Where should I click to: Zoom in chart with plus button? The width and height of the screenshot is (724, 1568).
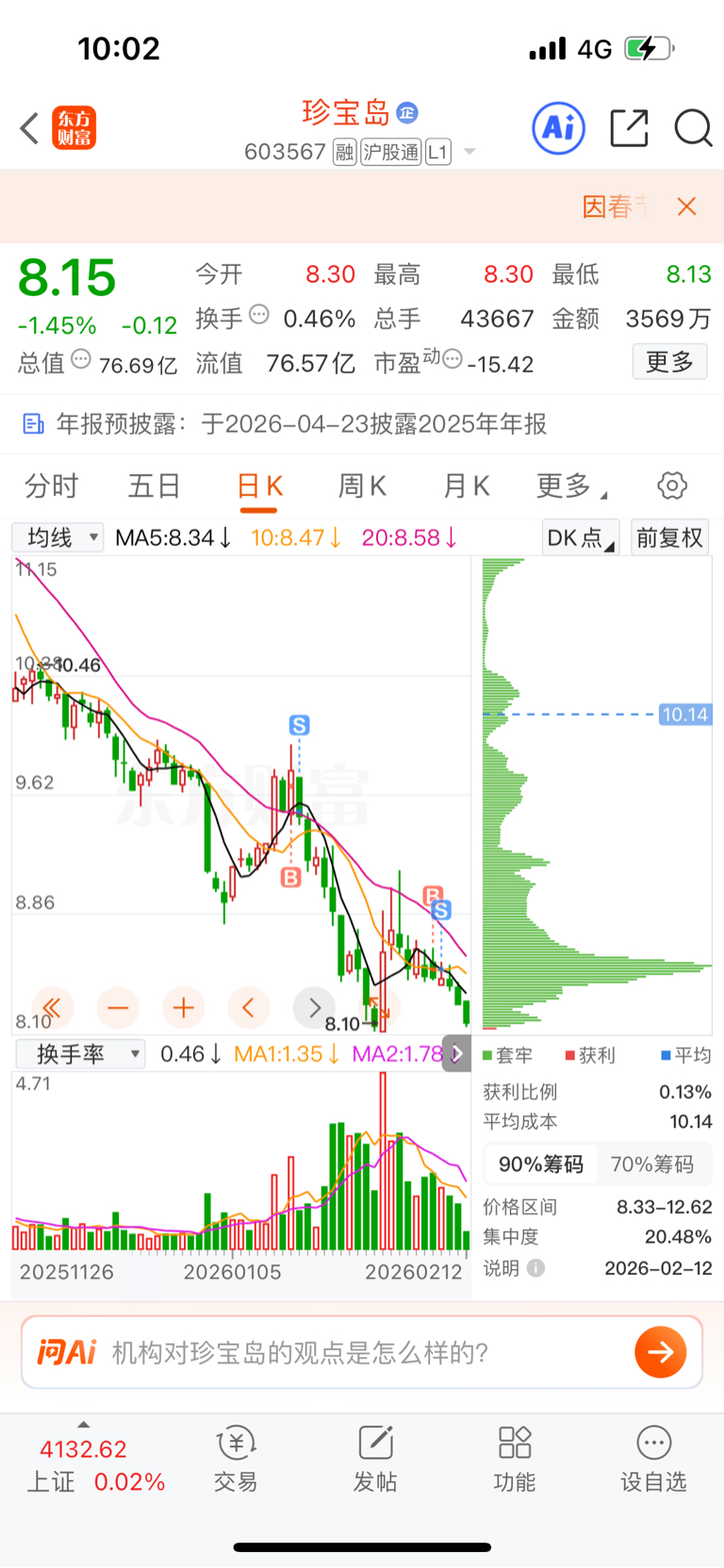click(x=184, y=1008)
